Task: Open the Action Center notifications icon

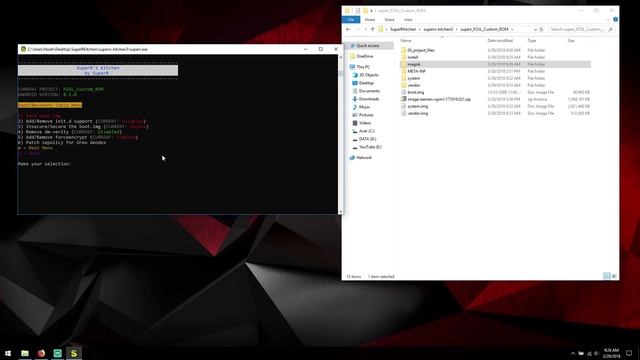Action: coord(629,353)
